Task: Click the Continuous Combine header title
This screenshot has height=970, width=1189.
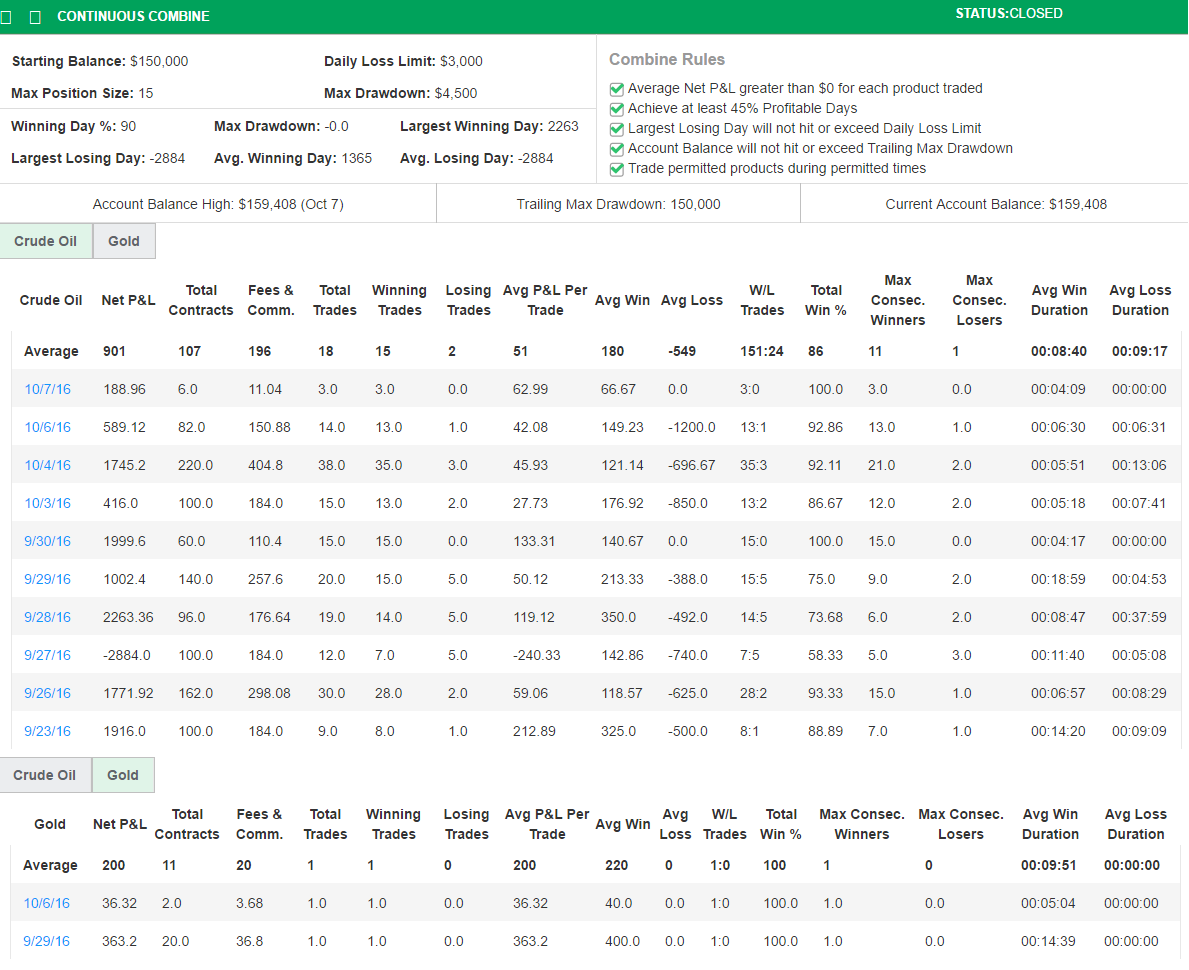Action: coord(133,17)
